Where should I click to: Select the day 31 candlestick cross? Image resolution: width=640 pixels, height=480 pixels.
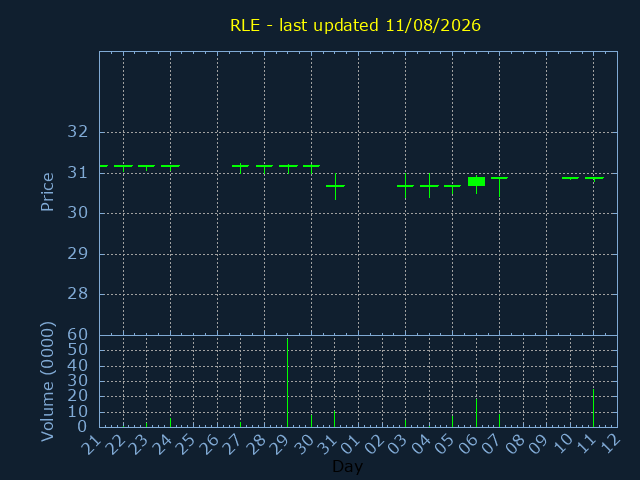(336, 187)
